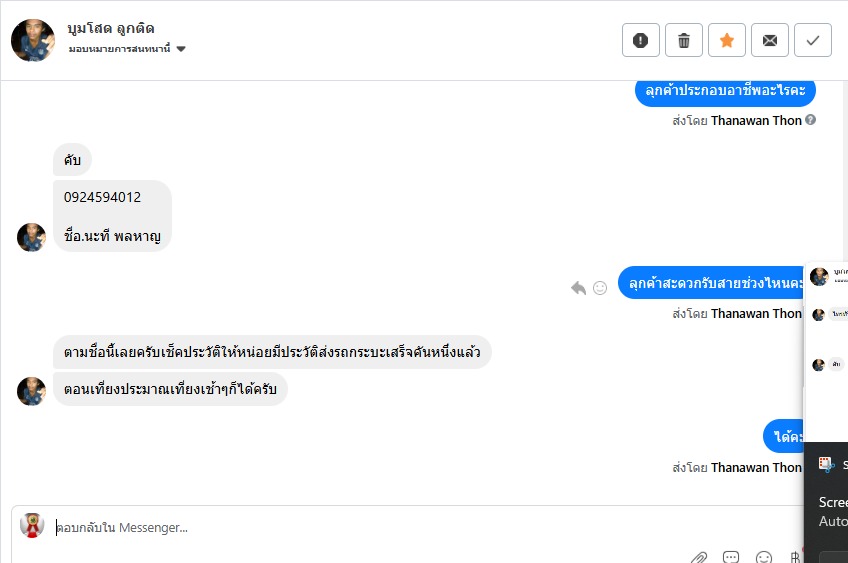The height and width of the screenshot is (563, 848).
Task: Click customer avatar beside phone number message
Action: click(31, 237)
